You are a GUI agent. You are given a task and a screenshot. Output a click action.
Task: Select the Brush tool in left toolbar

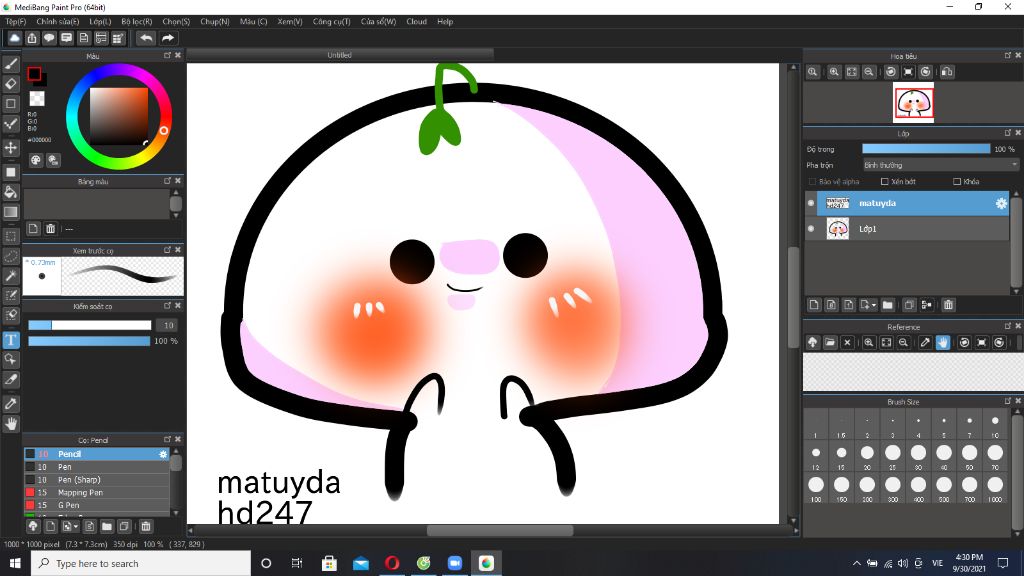point(11,64)
